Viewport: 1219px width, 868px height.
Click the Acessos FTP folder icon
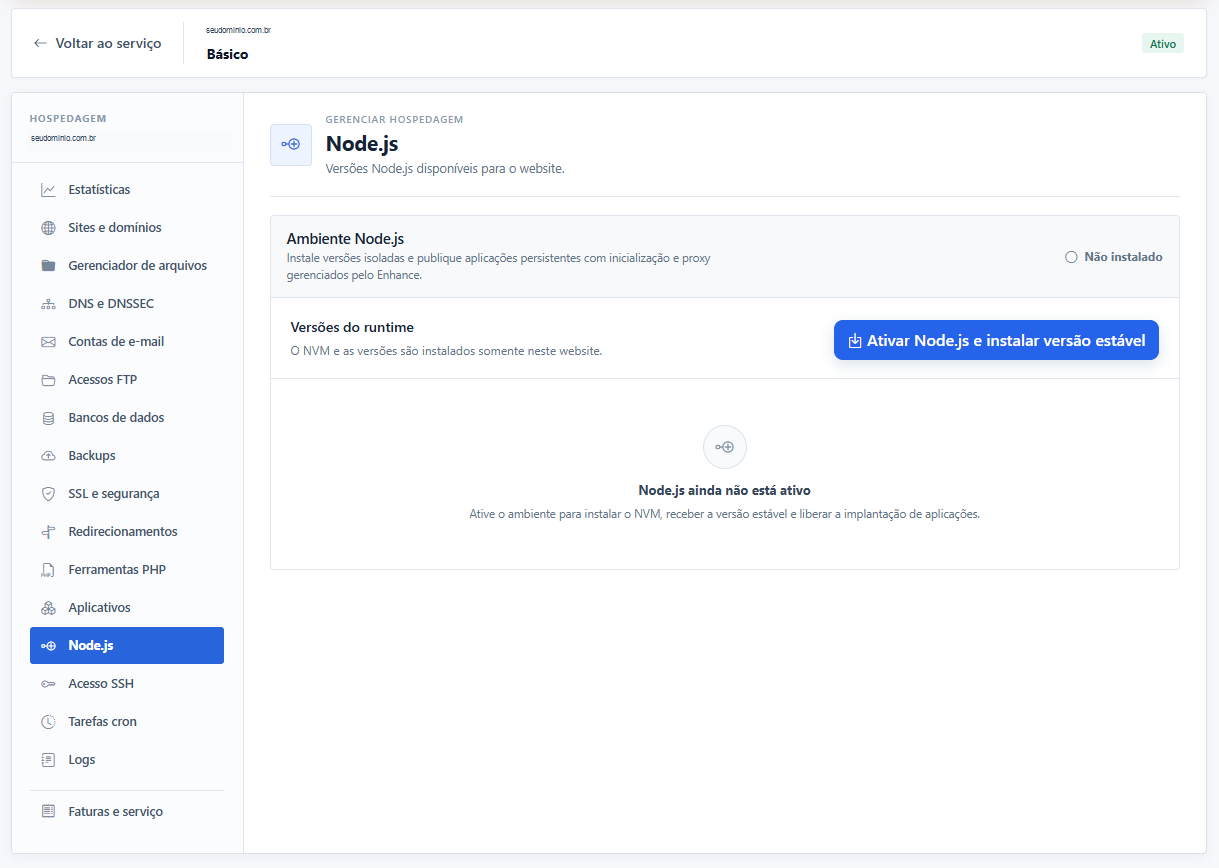[x=48, y=380]
